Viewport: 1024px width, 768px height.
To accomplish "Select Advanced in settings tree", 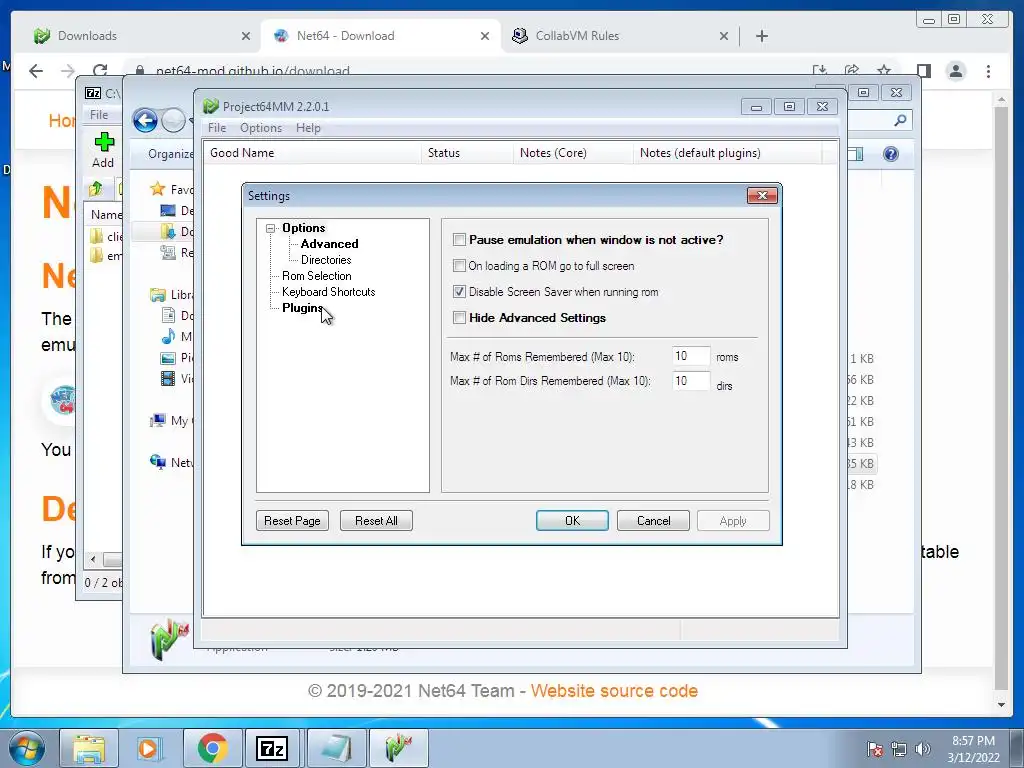I will pos(329,244).
